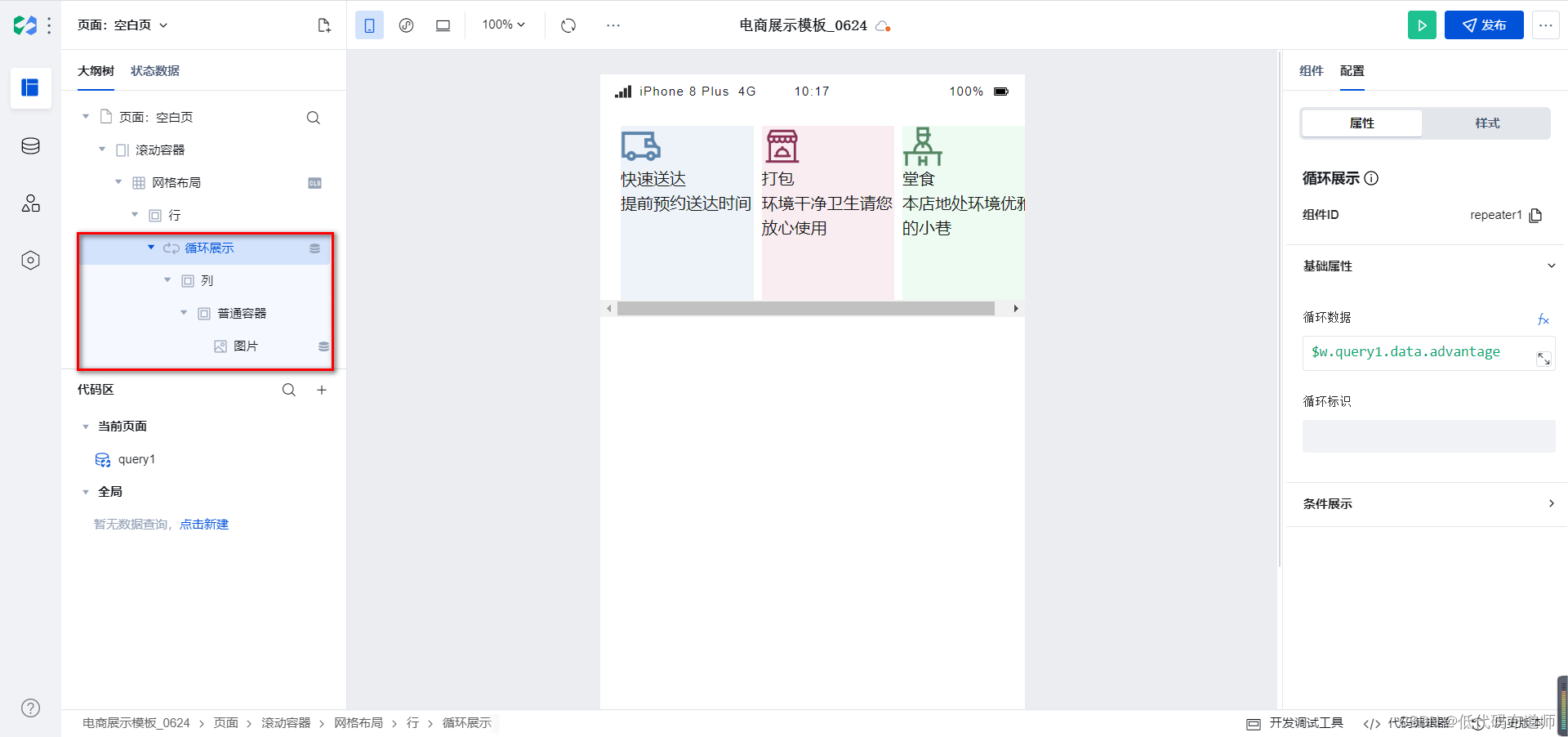This screenshot has height=737, width=1568.
Task: Collapse the 行 tree node
Action: tap(135, 215)
